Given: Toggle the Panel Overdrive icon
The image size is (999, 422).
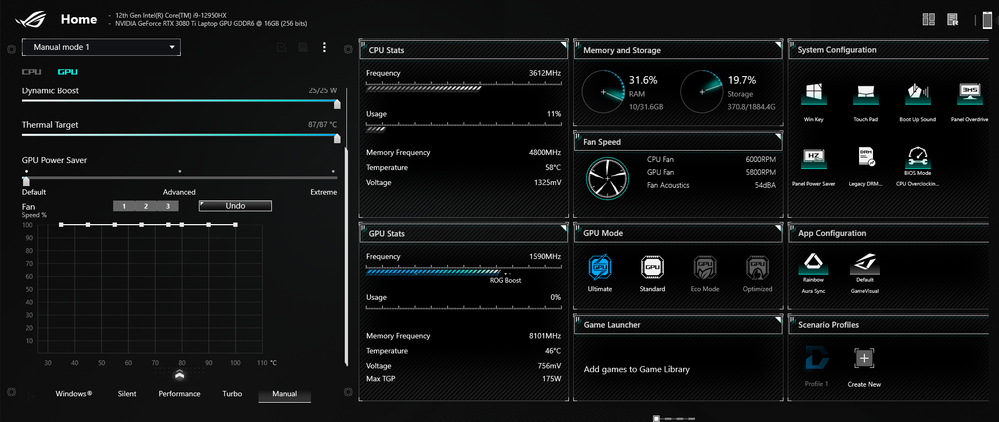Looking at the screenshot, I should point(970,94).
